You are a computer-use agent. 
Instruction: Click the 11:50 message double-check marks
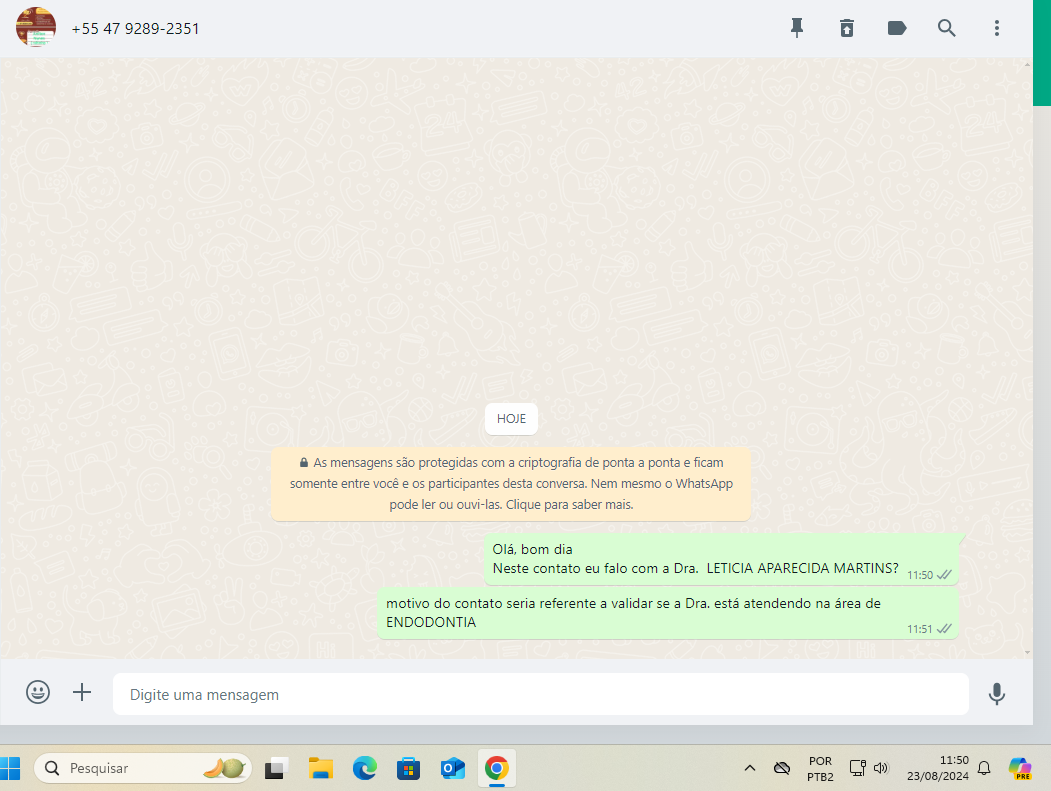944,574
